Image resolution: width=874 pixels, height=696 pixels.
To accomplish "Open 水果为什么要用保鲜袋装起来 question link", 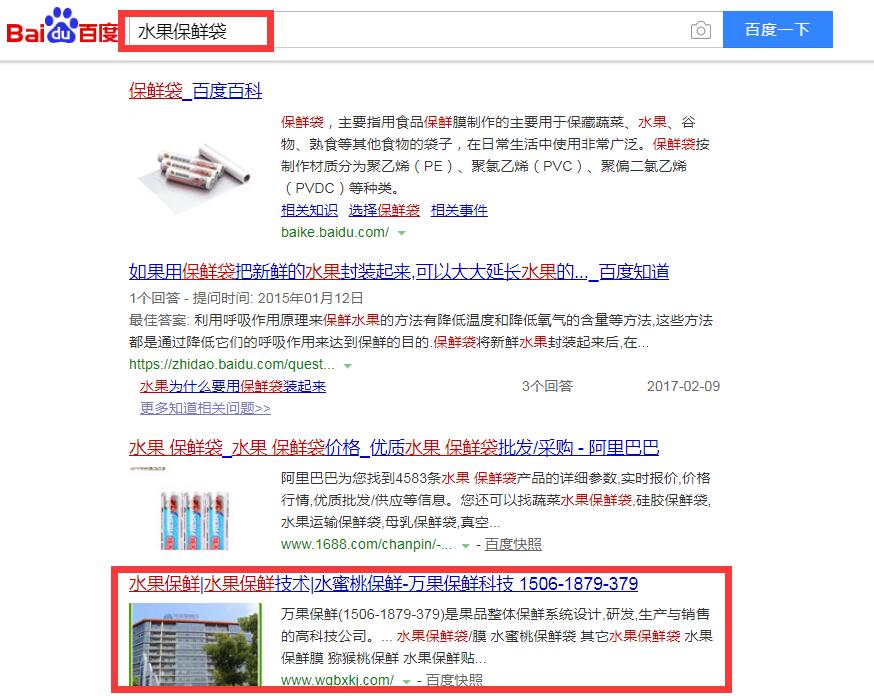I will 233,386.
